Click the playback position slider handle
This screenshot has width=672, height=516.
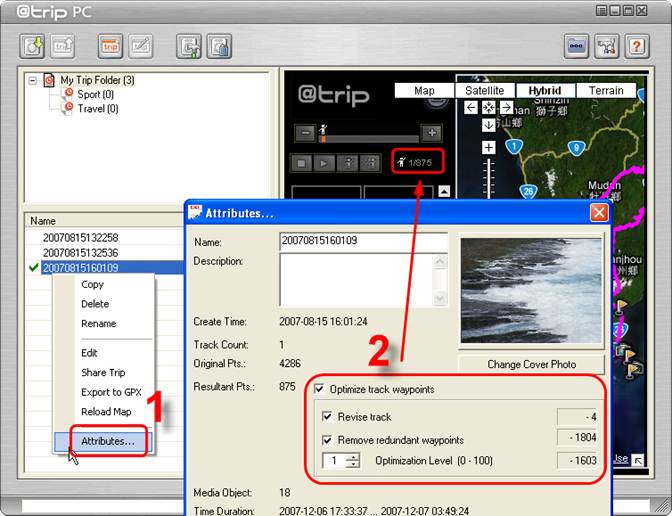pyautogui.click(x=323, y=139)
